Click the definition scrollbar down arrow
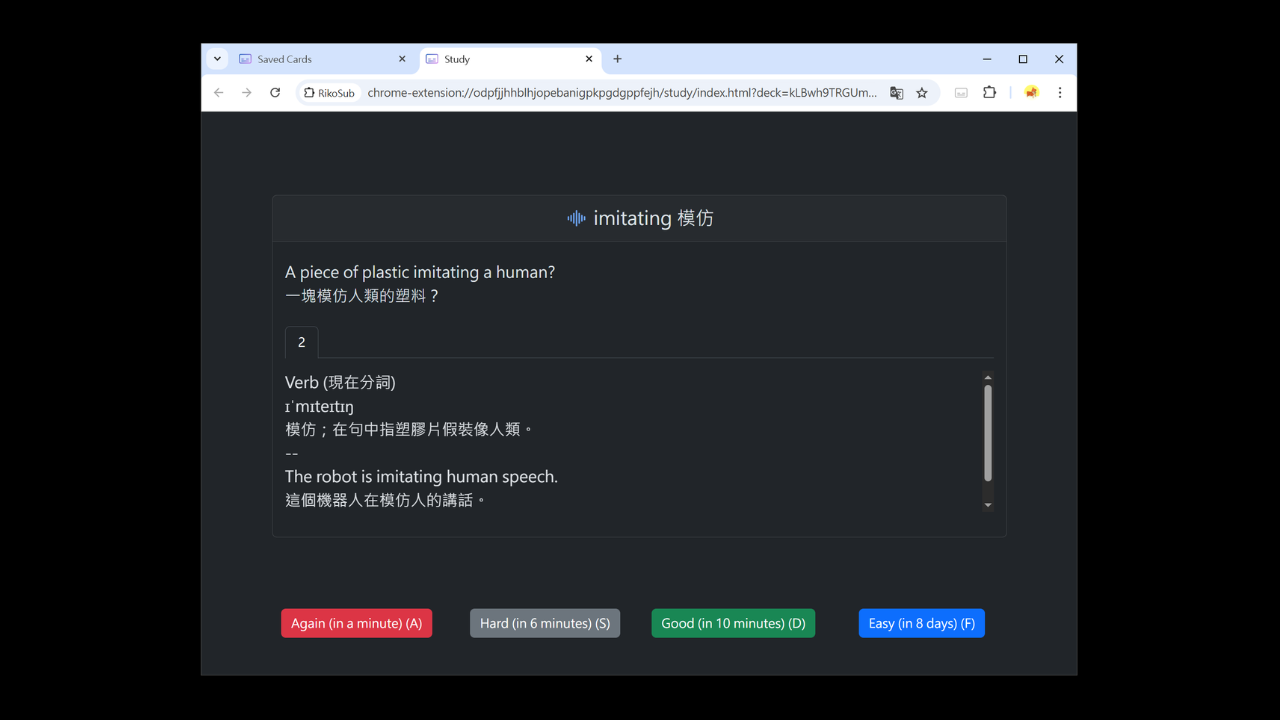Image resolution: width=1280 pixels, height=720 pixels. pos(988,505)
